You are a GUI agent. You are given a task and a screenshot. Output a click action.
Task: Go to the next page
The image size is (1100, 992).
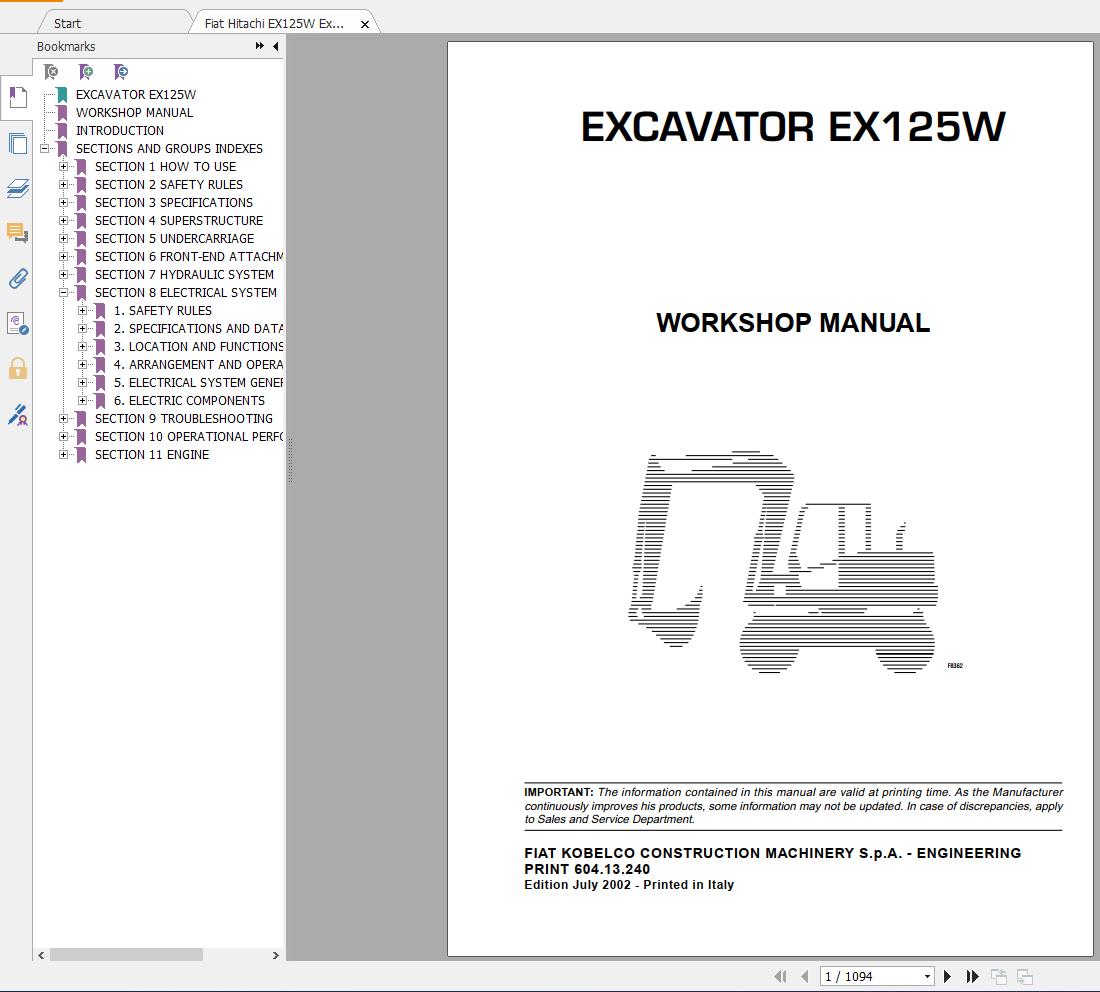[x=947, y=976]
